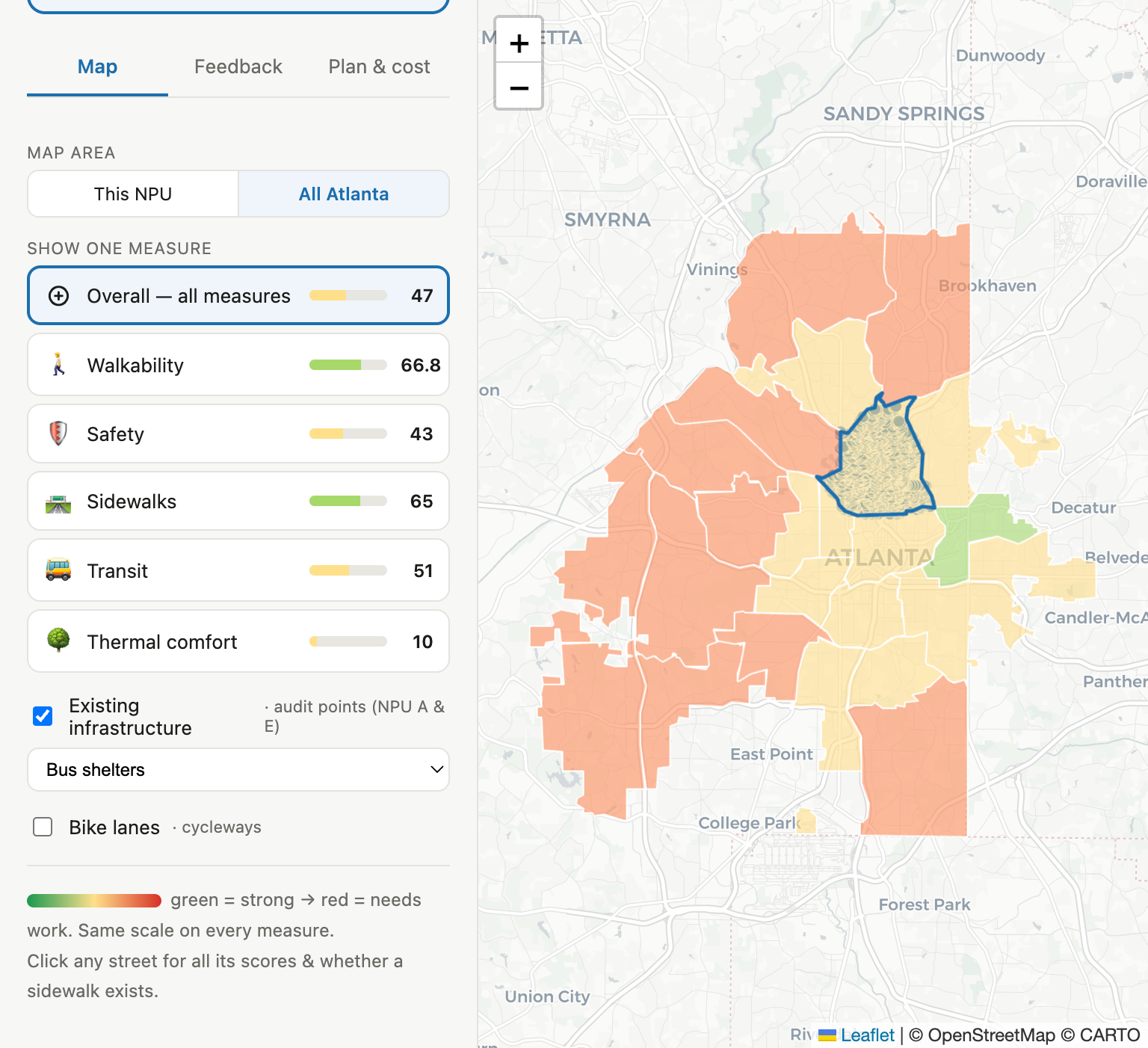Uncheck the Existing infrastructure checkbox

(43, 716)
